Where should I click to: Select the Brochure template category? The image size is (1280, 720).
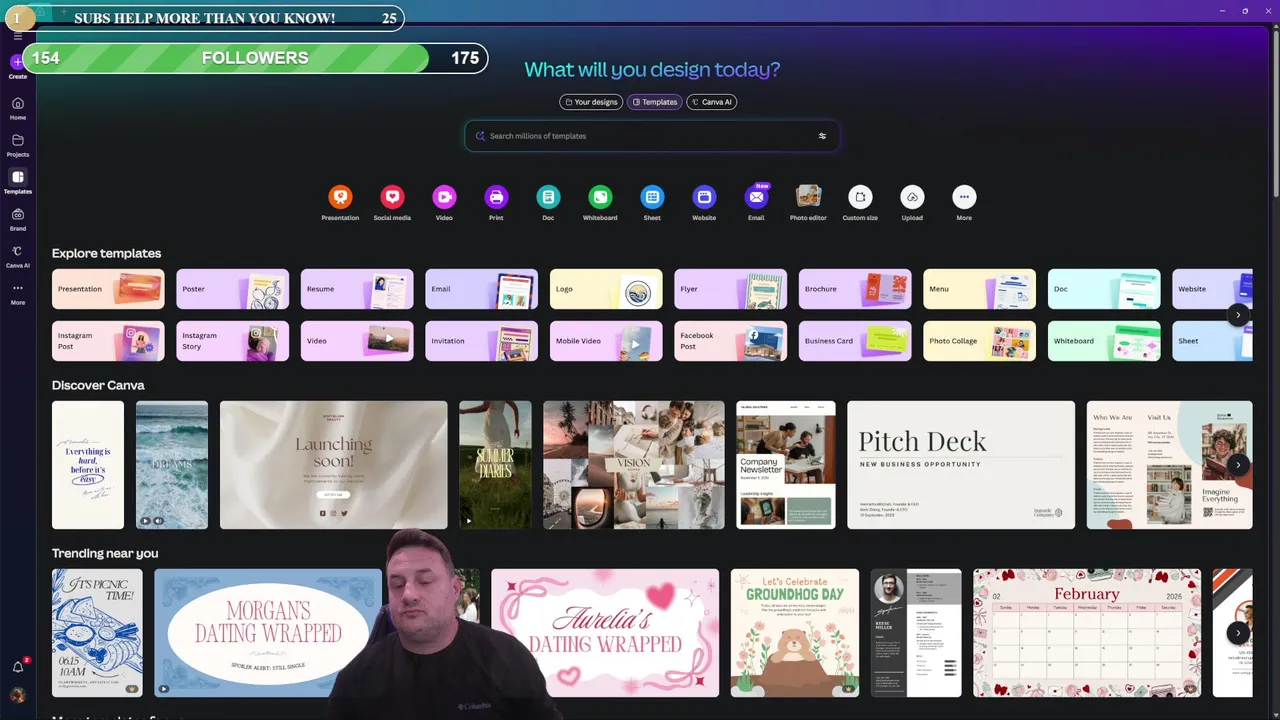pos(855,289)
